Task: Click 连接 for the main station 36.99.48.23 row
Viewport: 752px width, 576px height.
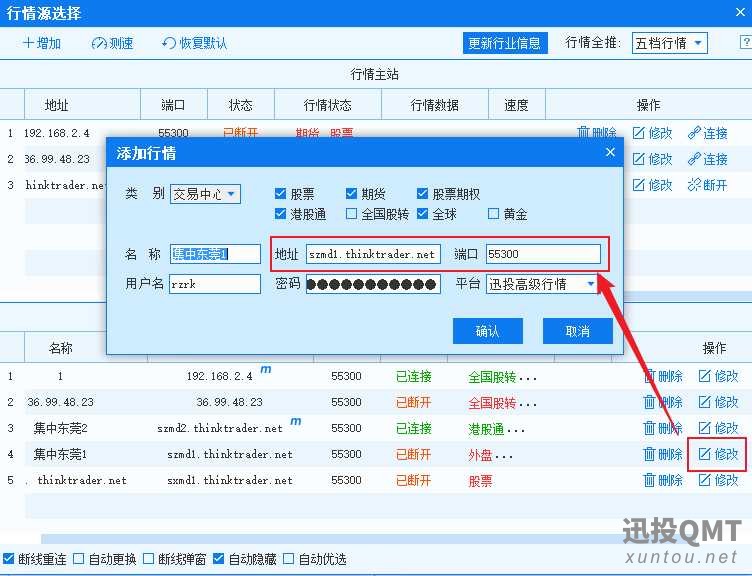Action: pos(707,159)
